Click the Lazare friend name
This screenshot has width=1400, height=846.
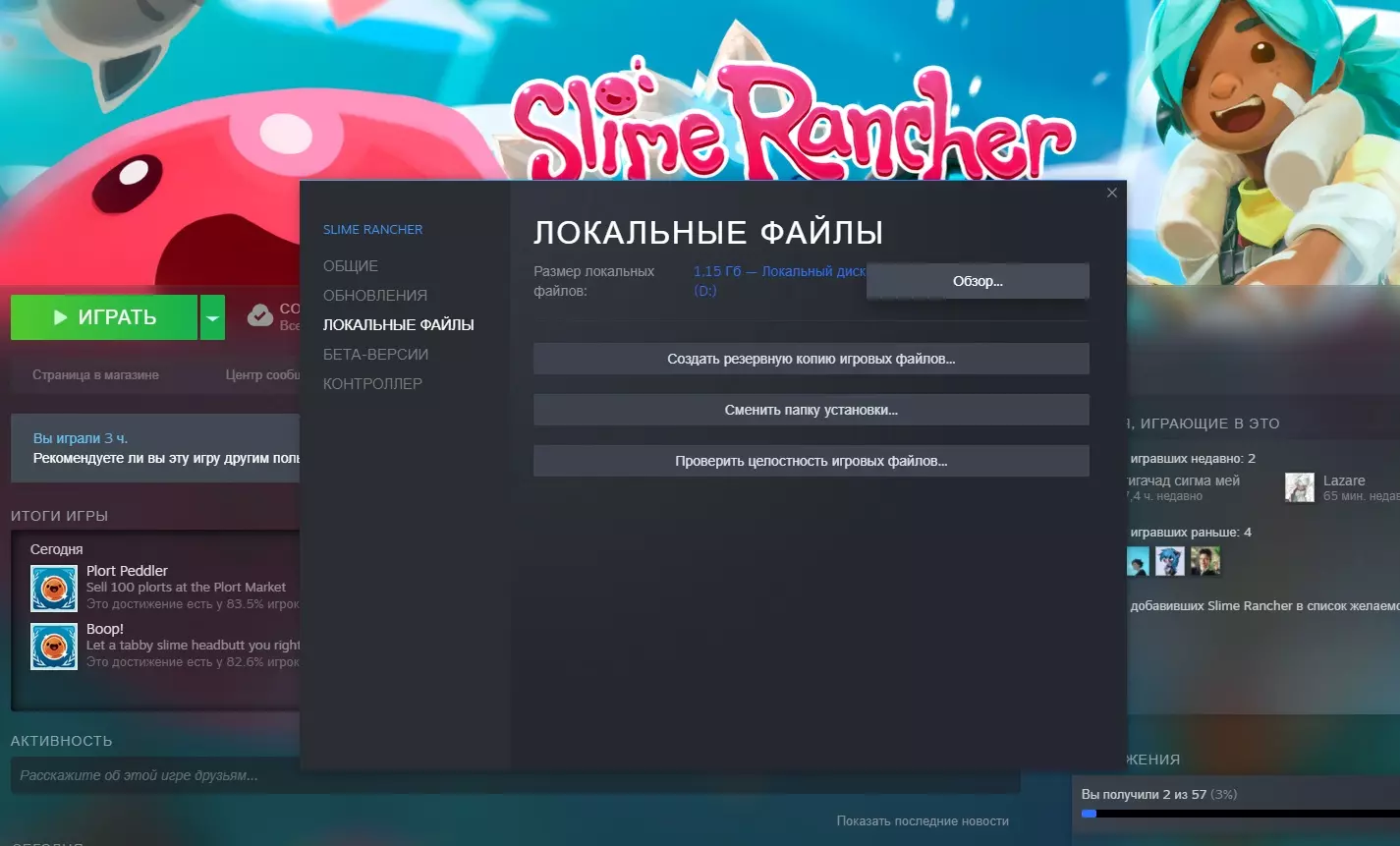click(1344, 480)
